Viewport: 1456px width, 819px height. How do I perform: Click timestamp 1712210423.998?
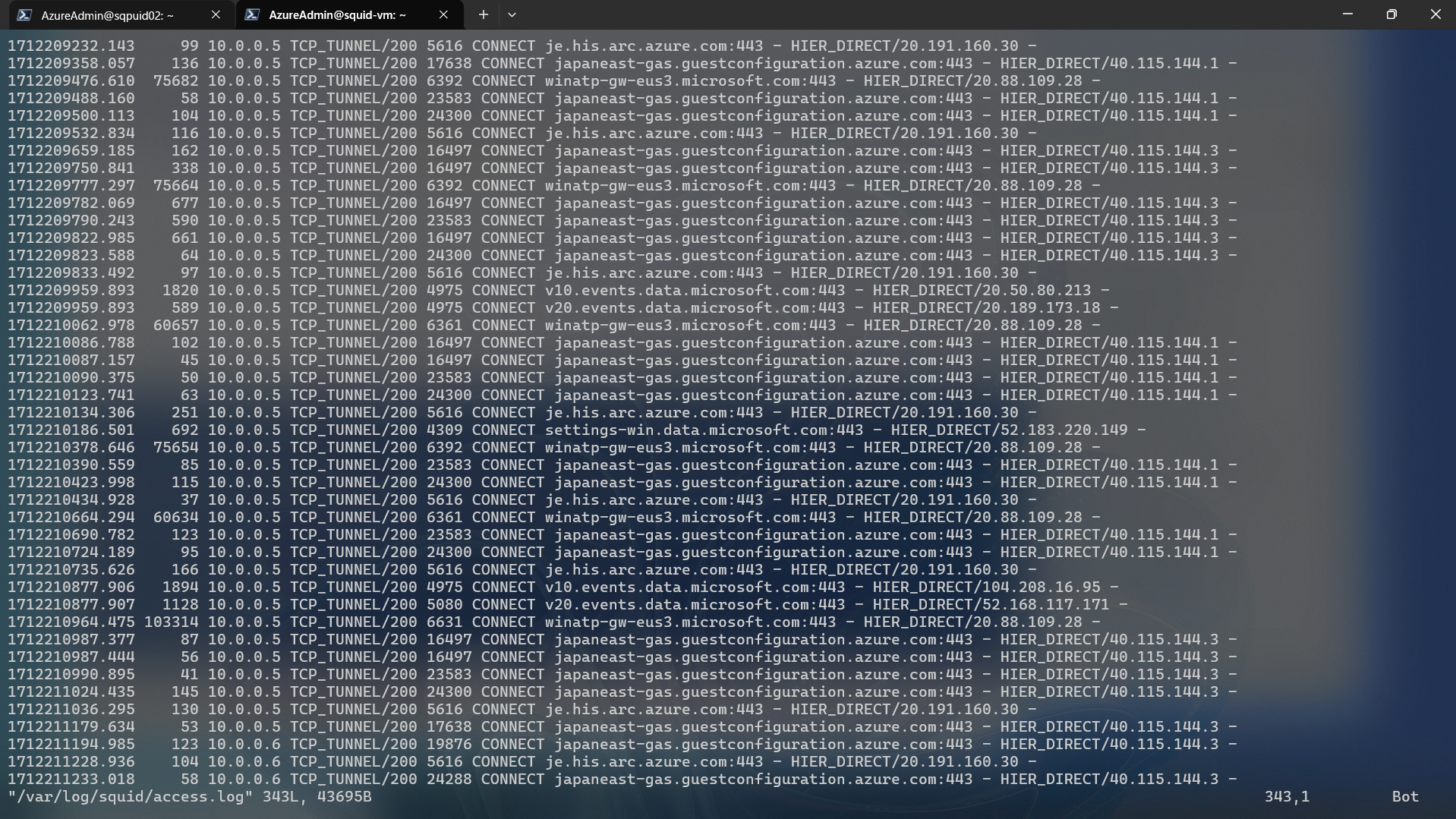point(71,483)
